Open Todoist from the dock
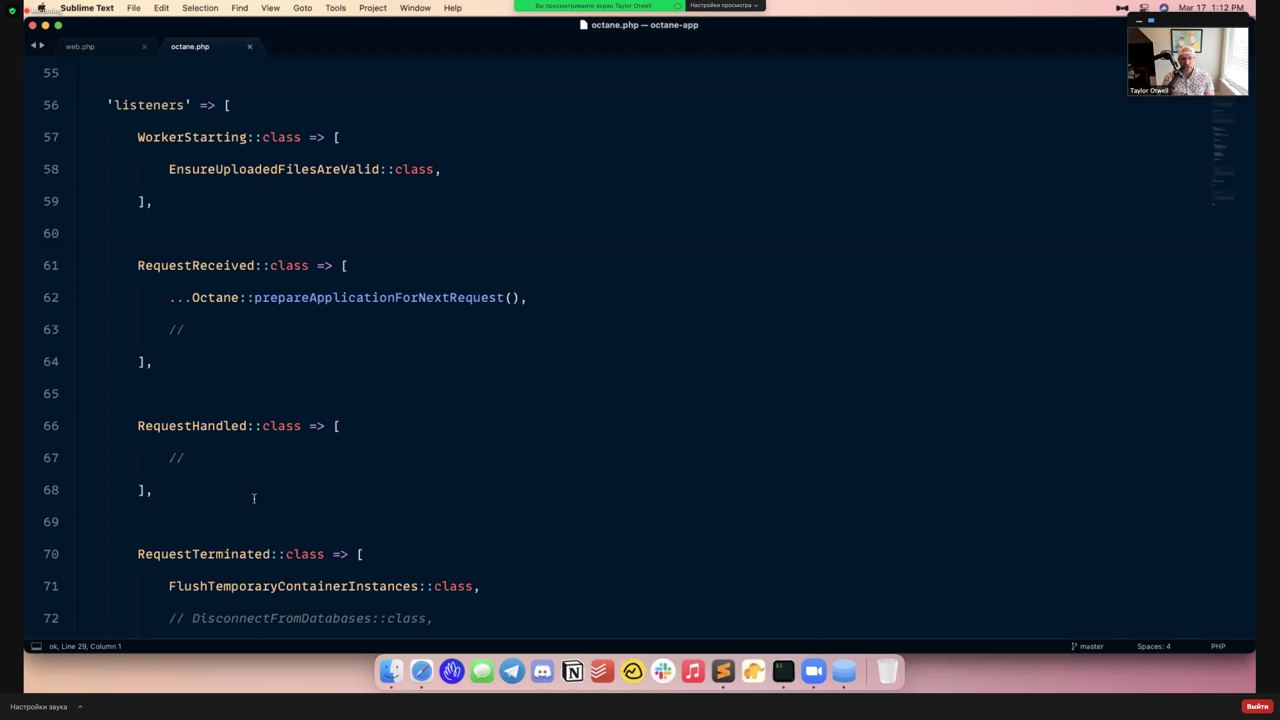 point(602,672)
